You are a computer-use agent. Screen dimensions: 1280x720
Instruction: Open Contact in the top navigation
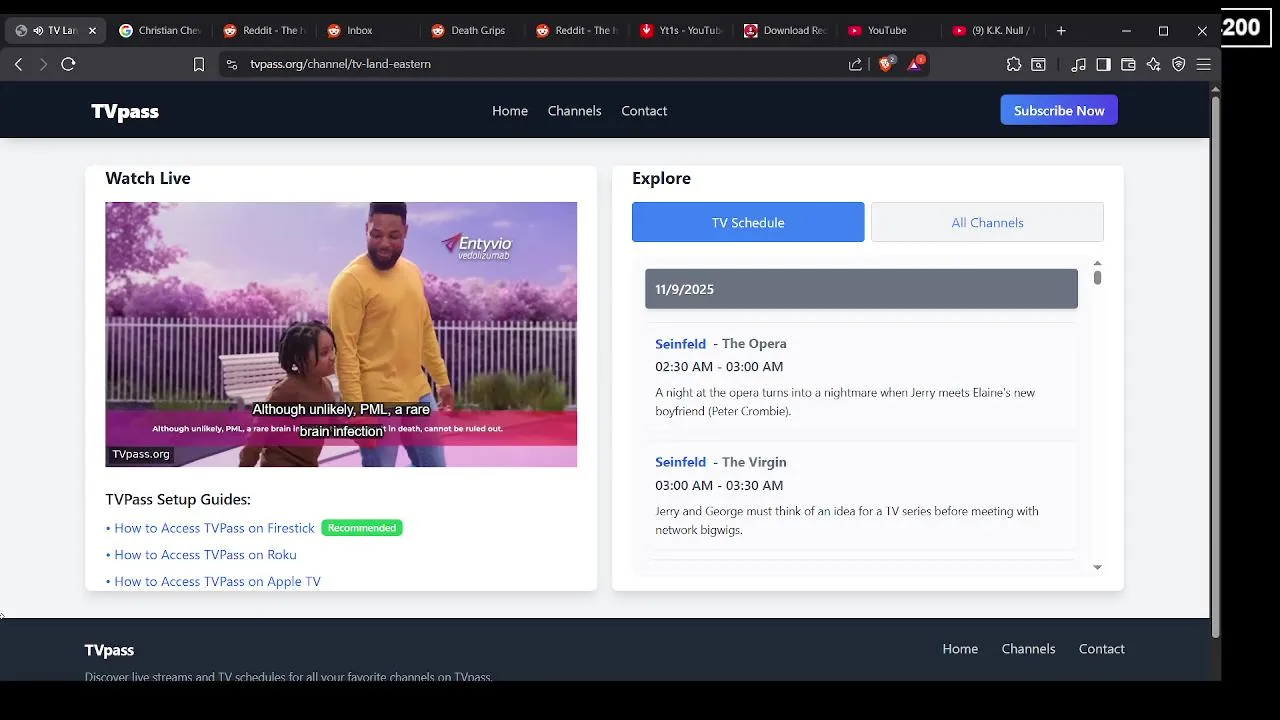click(x=644, y=111)
